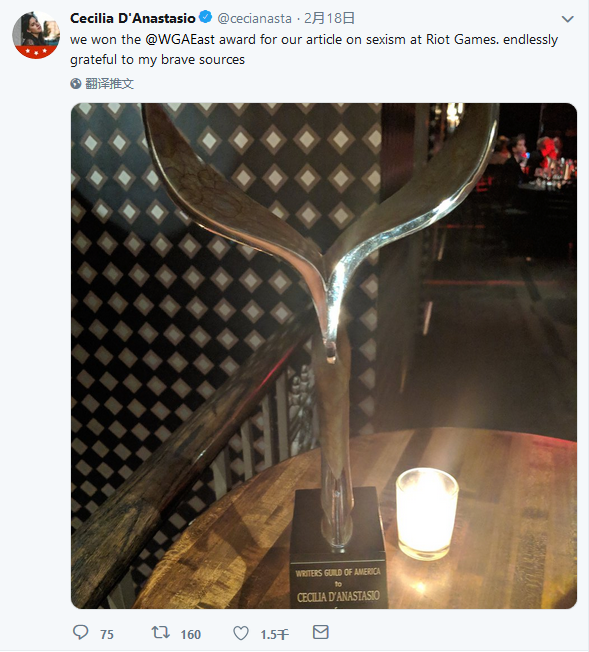Screen dimensions: 589x652
Task: Share via the envelope message icon
Action: pos(321,632)
